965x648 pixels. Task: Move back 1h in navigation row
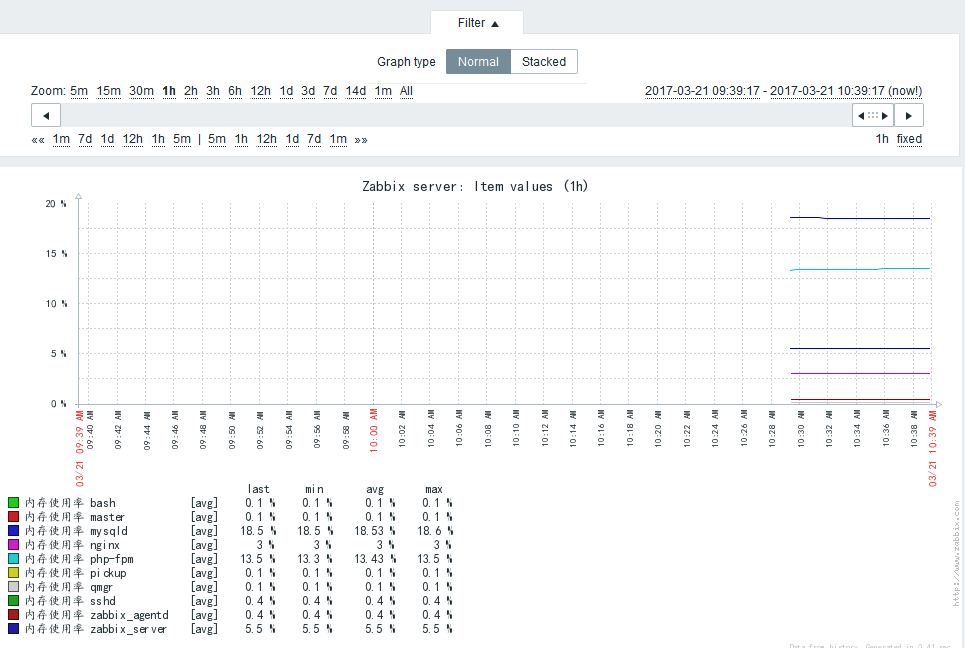(x=158, y=139)
